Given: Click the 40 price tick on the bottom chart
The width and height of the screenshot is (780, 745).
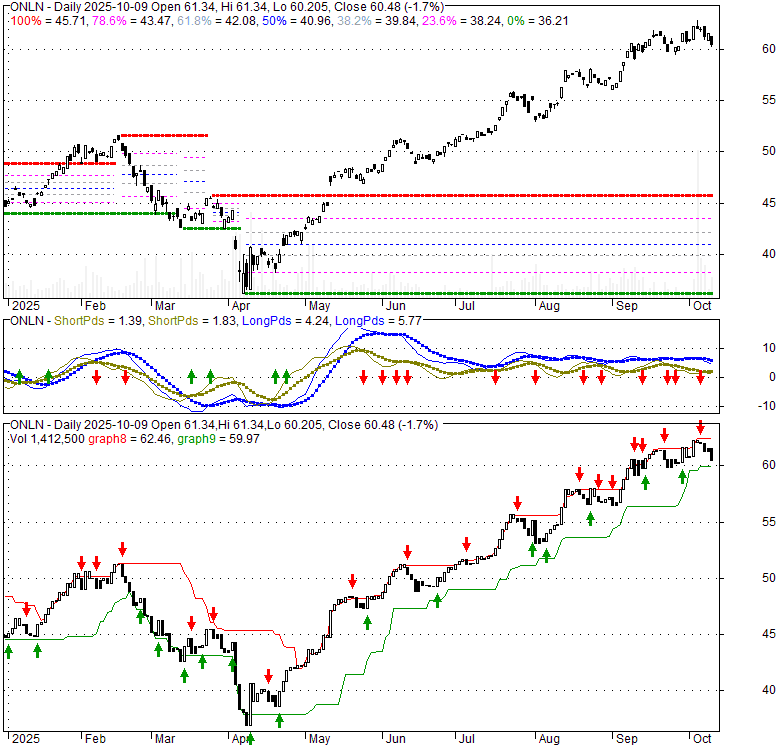Looking at the screenshot, I should coord(769,690).
